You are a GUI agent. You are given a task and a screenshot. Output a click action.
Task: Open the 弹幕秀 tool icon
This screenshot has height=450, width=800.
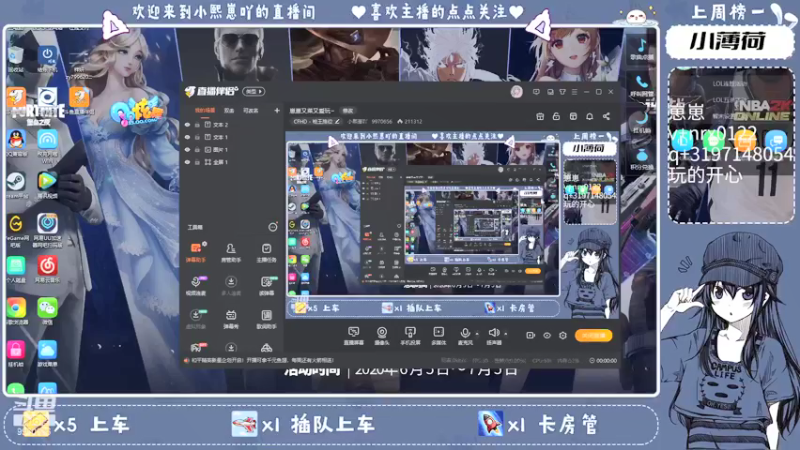point(231,315)
